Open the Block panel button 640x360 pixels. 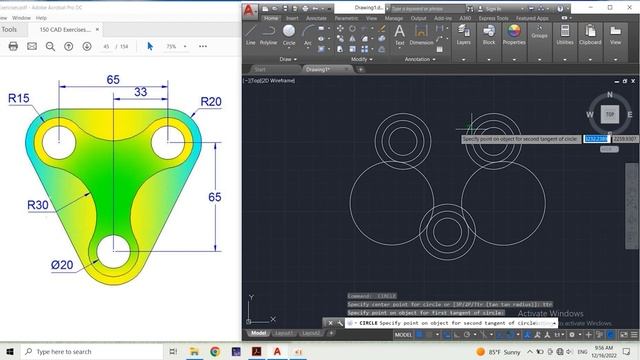[489, 35]
